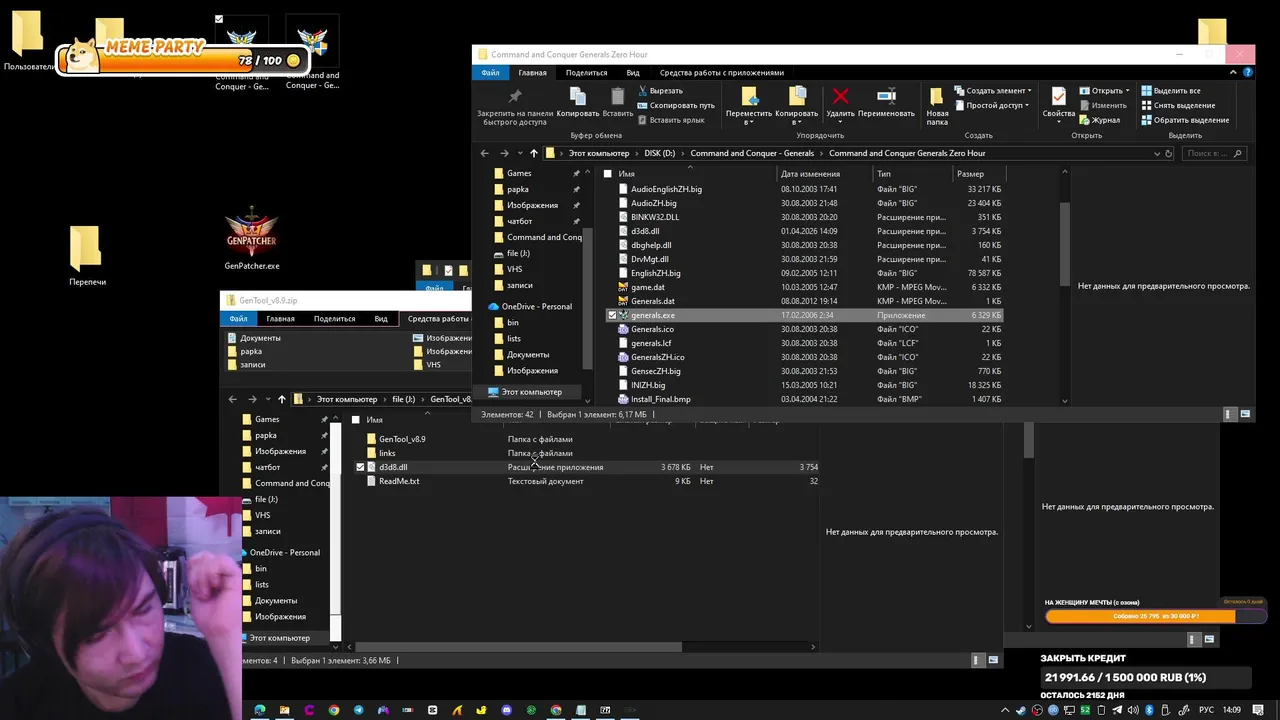This screenshot has height=720, width=1280.
Task: Click file (J:) breadcrumb in GenTool window
Action: coord(403,399)
